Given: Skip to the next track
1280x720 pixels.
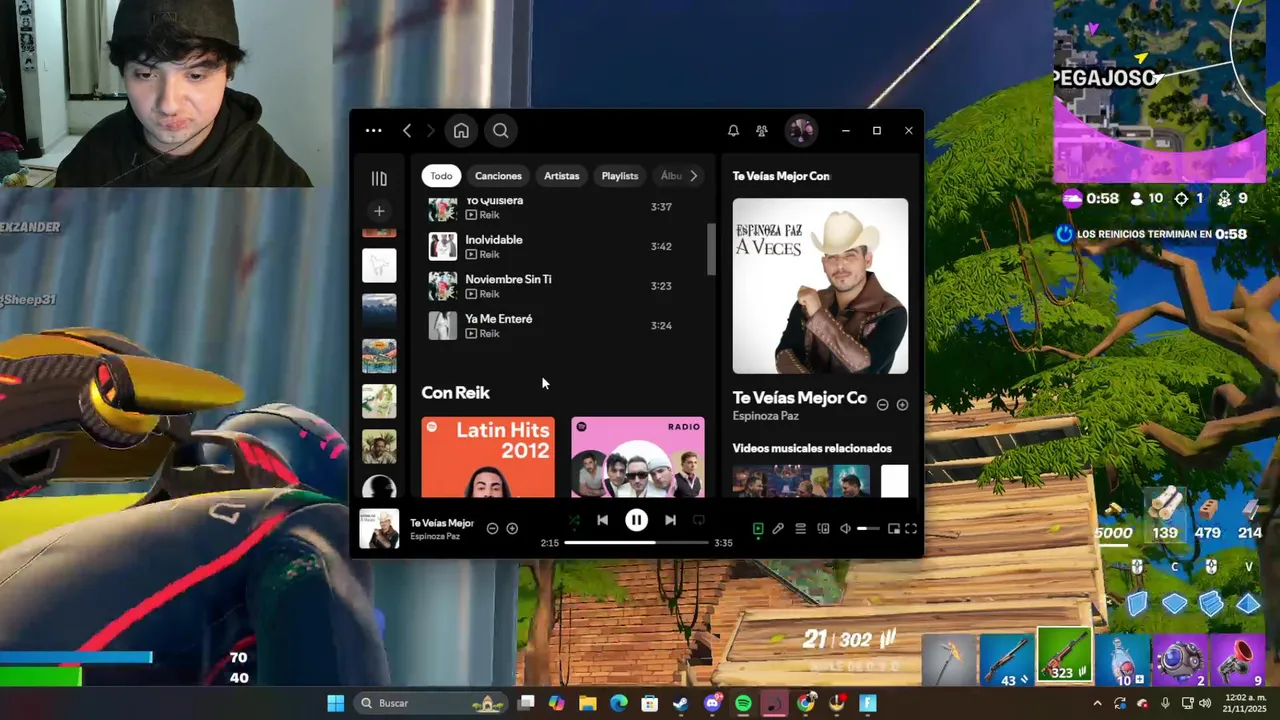Looking at the screenshot, I should [x=670, y=520].
